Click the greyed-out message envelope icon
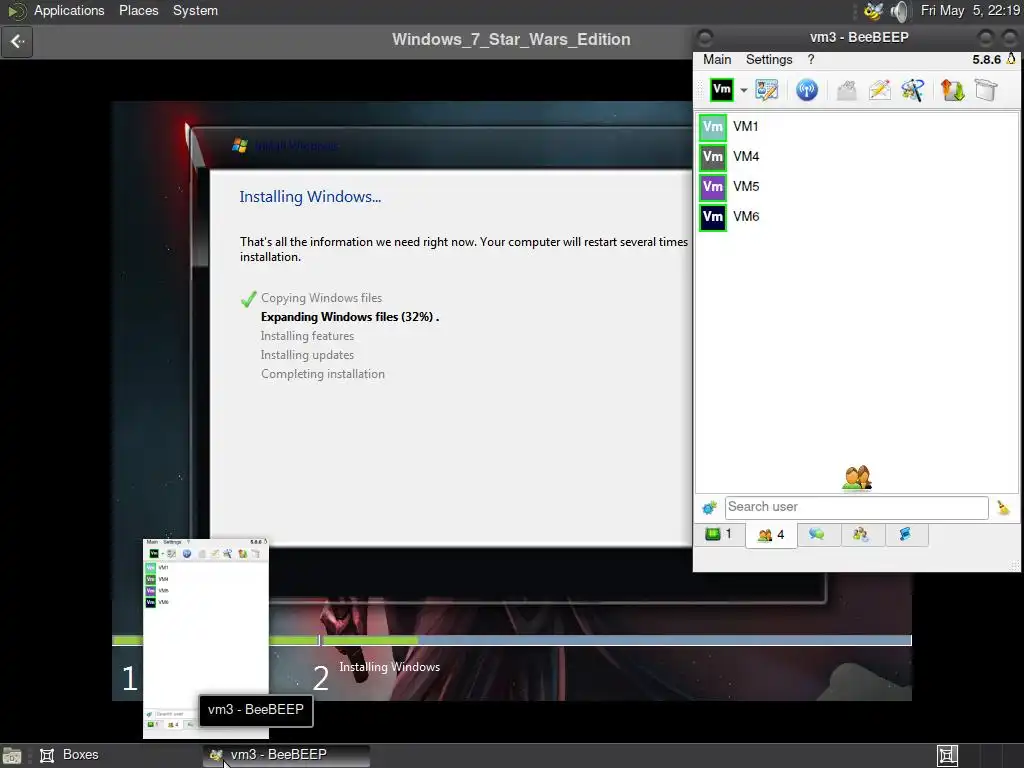Screen dimensions: 1024x768 (846, 89)
